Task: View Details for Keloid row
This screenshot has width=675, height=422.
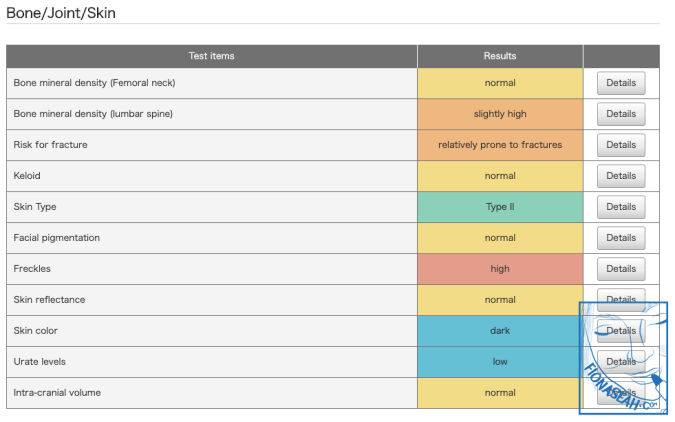Action: [x=620, y=176]
